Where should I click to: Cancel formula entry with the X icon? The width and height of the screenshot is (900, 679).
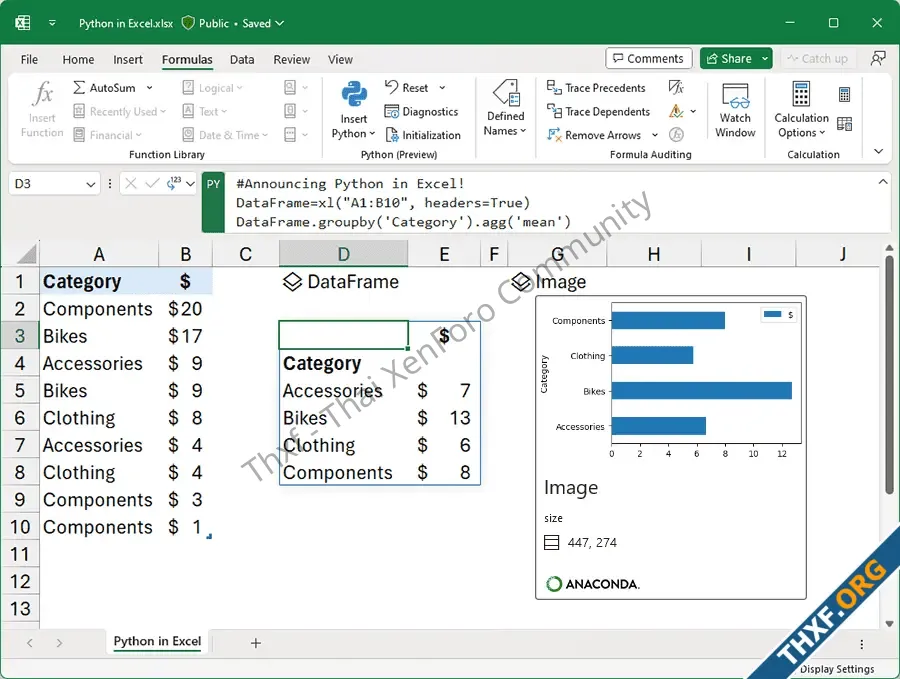pyautogui.click(x=131, y=184)
